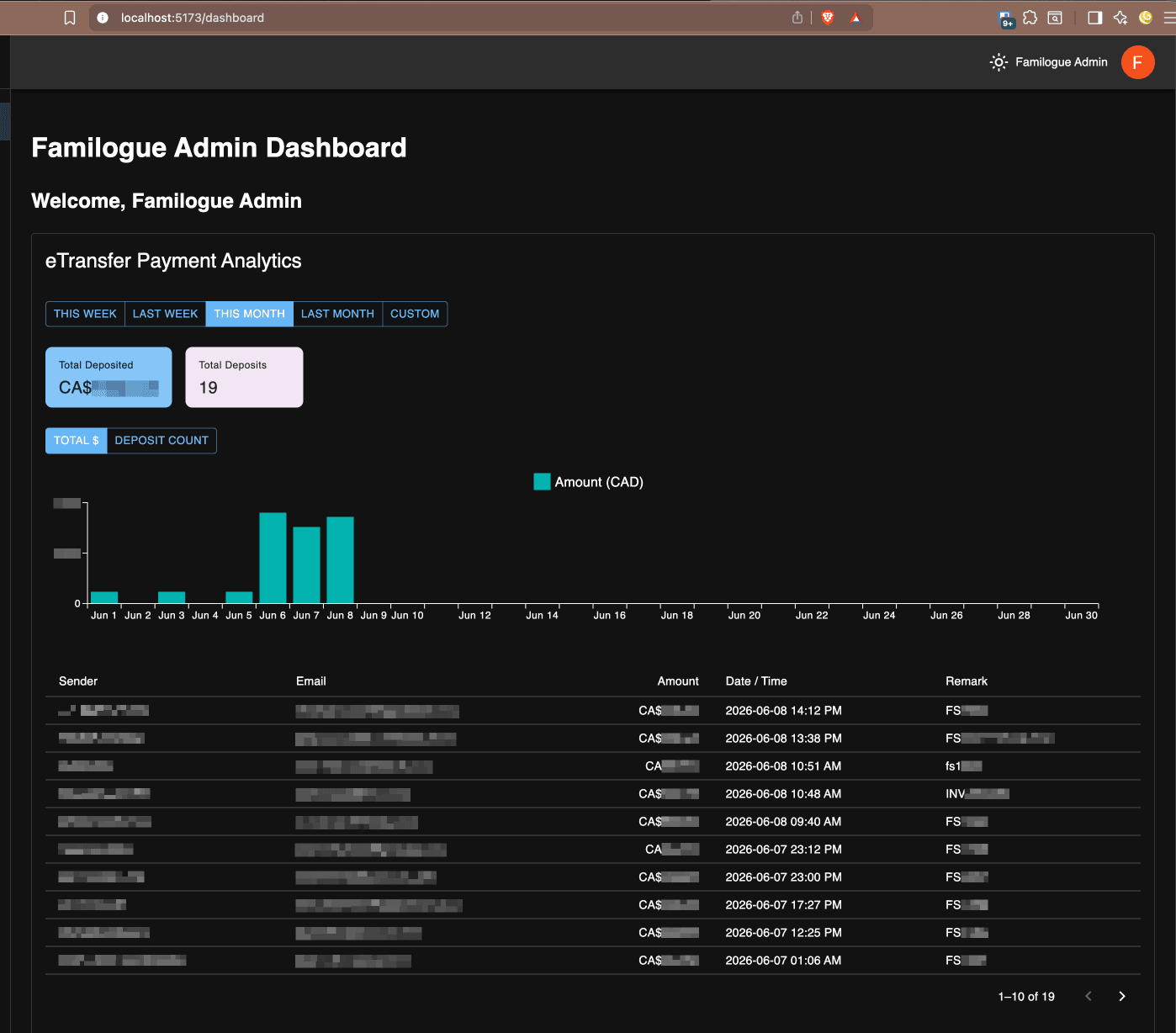1176x1033 pixels.
Task: Go to next table page arrow
Action: (x=1122, y=996)
